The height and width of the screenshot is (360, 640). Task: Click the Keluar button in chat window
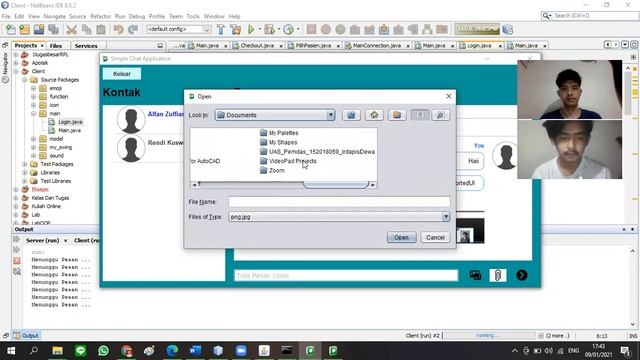(x=122, y=74)
